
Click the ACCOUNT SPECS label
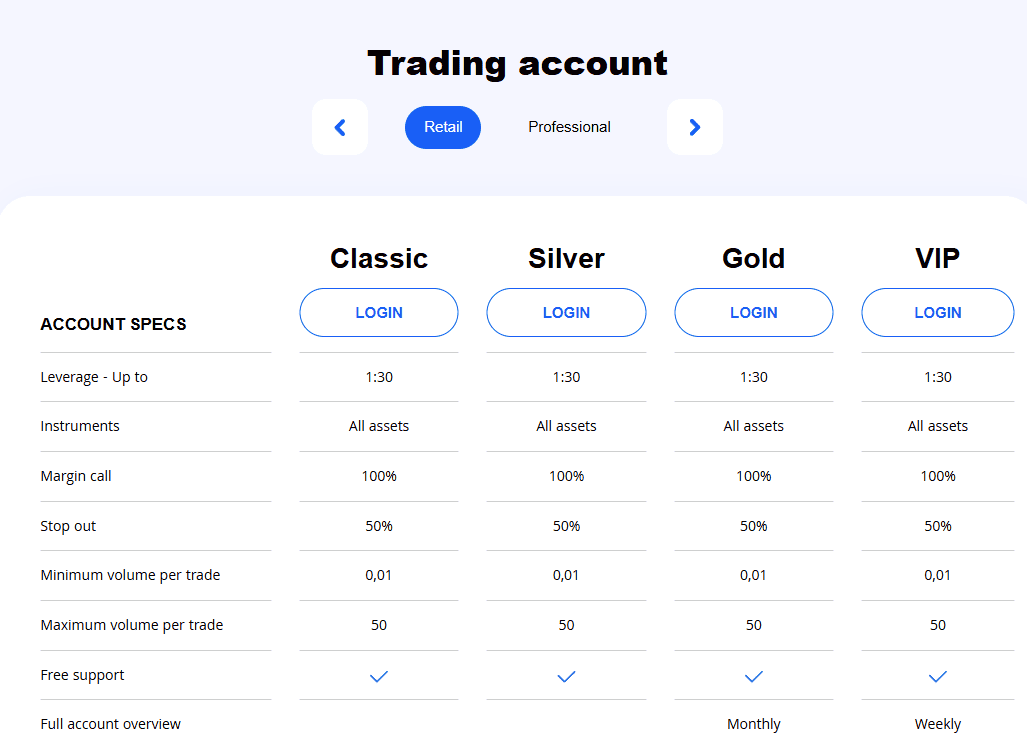click(x=113, y=324)
